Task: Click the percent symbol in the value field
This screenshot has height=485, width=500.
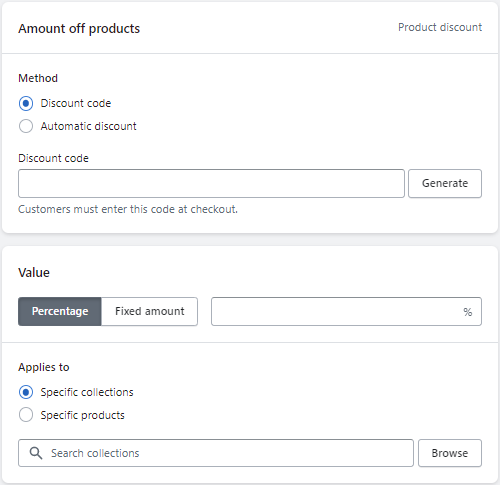Action: click(467, 312)
